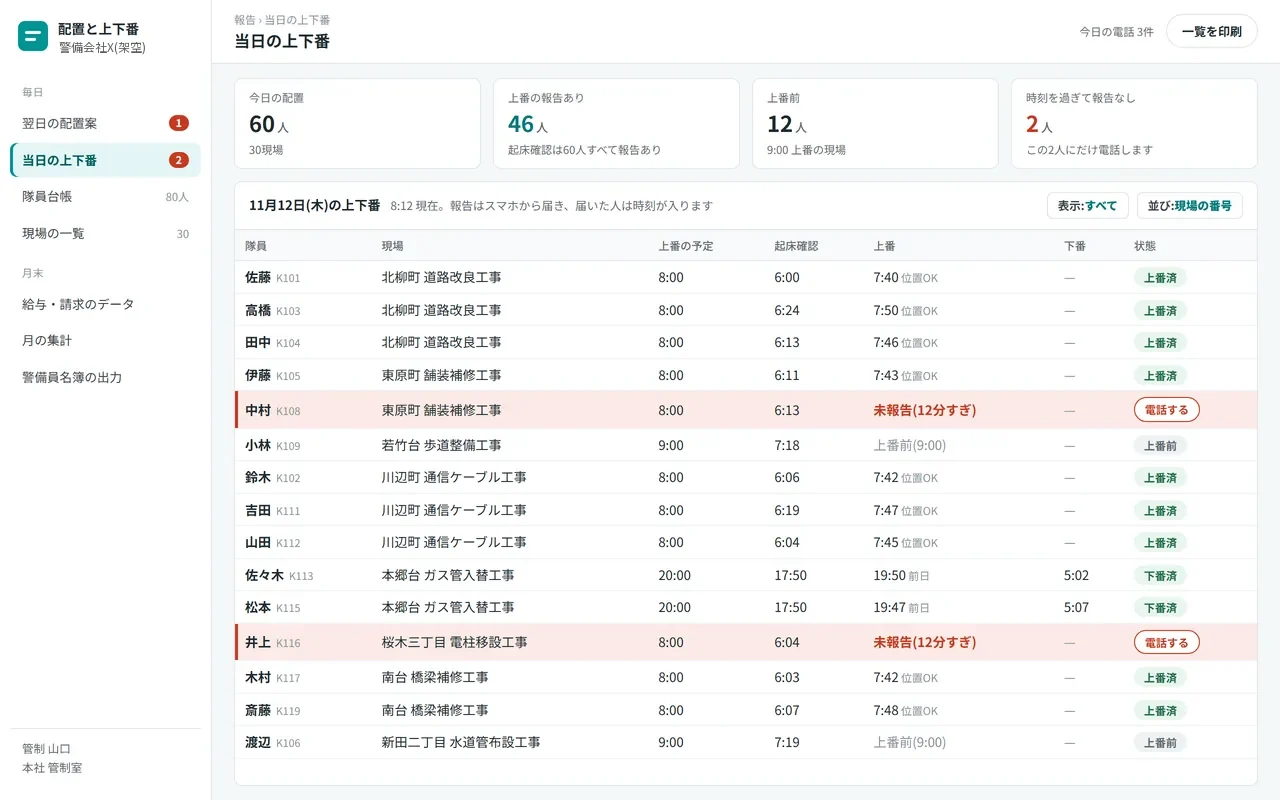Click the 起床確認 column header
This screenshot has height=800, width=1280.
pos(796,246)
